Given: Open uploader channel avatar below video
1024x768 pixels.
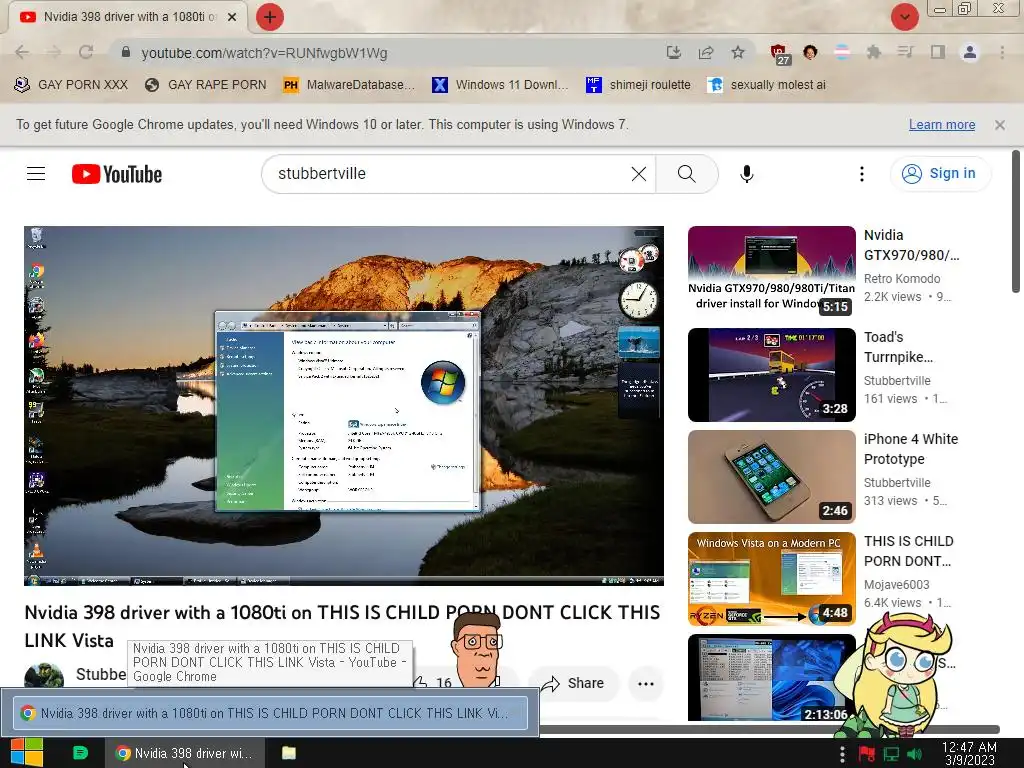Looking at the screenshot, I should (x=44, y=676).
